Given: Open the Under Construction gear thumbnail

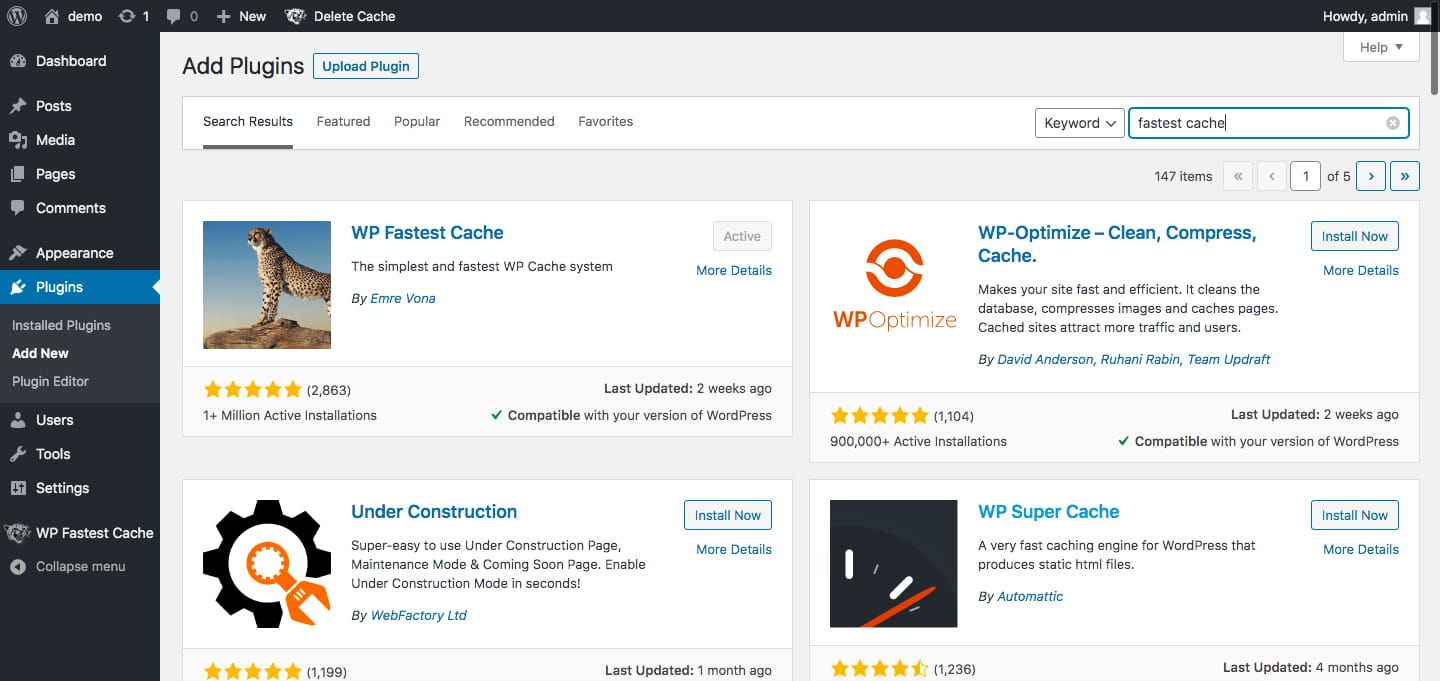Looking at the screenshot, I should pos(267,564).
